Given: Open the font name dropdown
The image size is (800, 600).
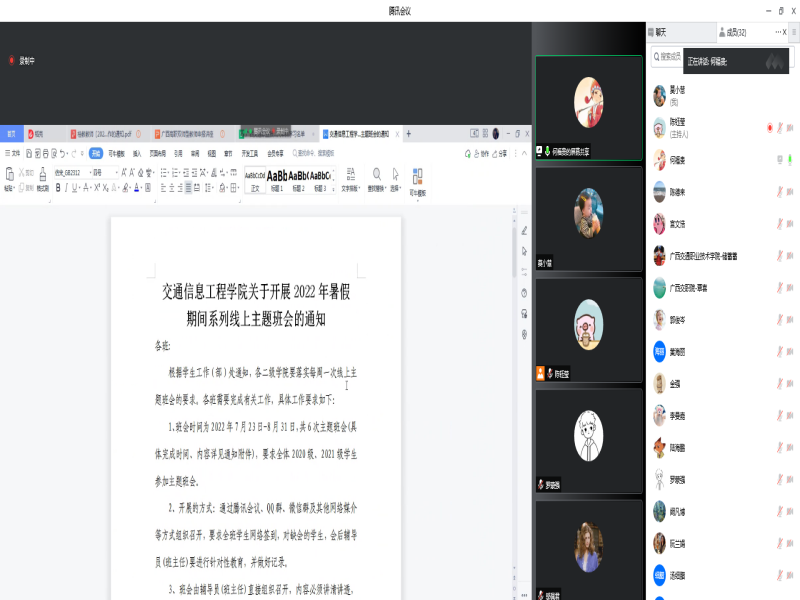Looking at the screenshot, I should (x=70, y=172).
